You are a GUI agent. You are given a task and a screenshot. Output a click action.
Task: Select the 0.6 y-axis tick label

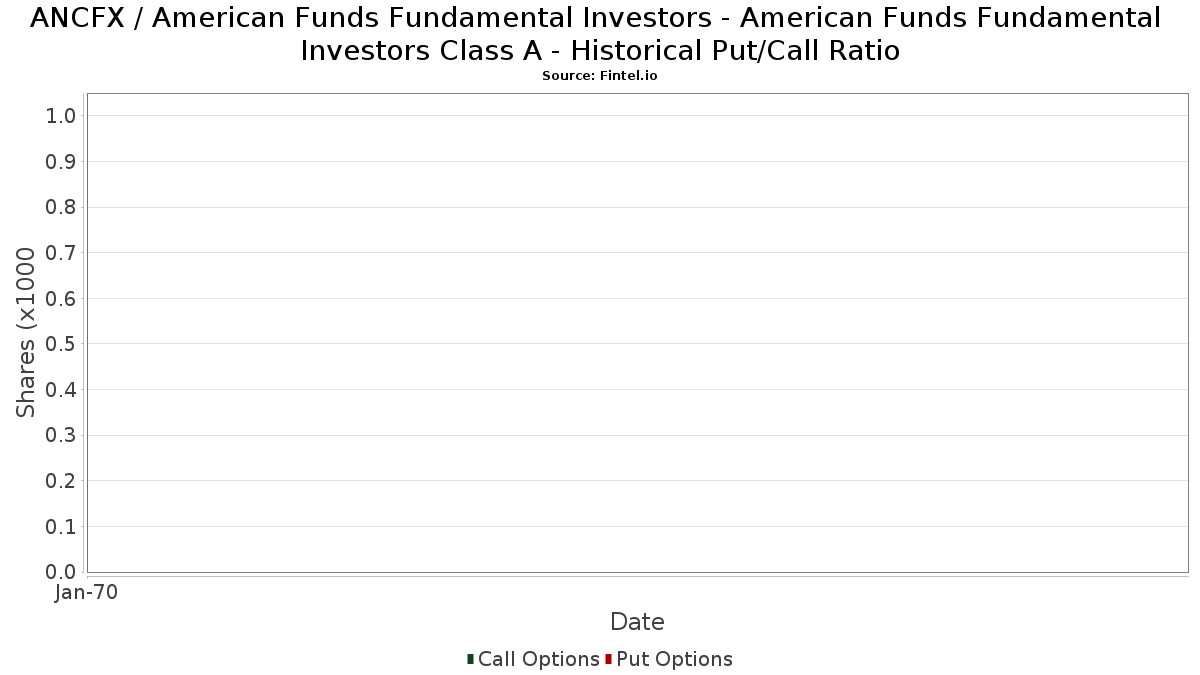[x=61, y=299]
